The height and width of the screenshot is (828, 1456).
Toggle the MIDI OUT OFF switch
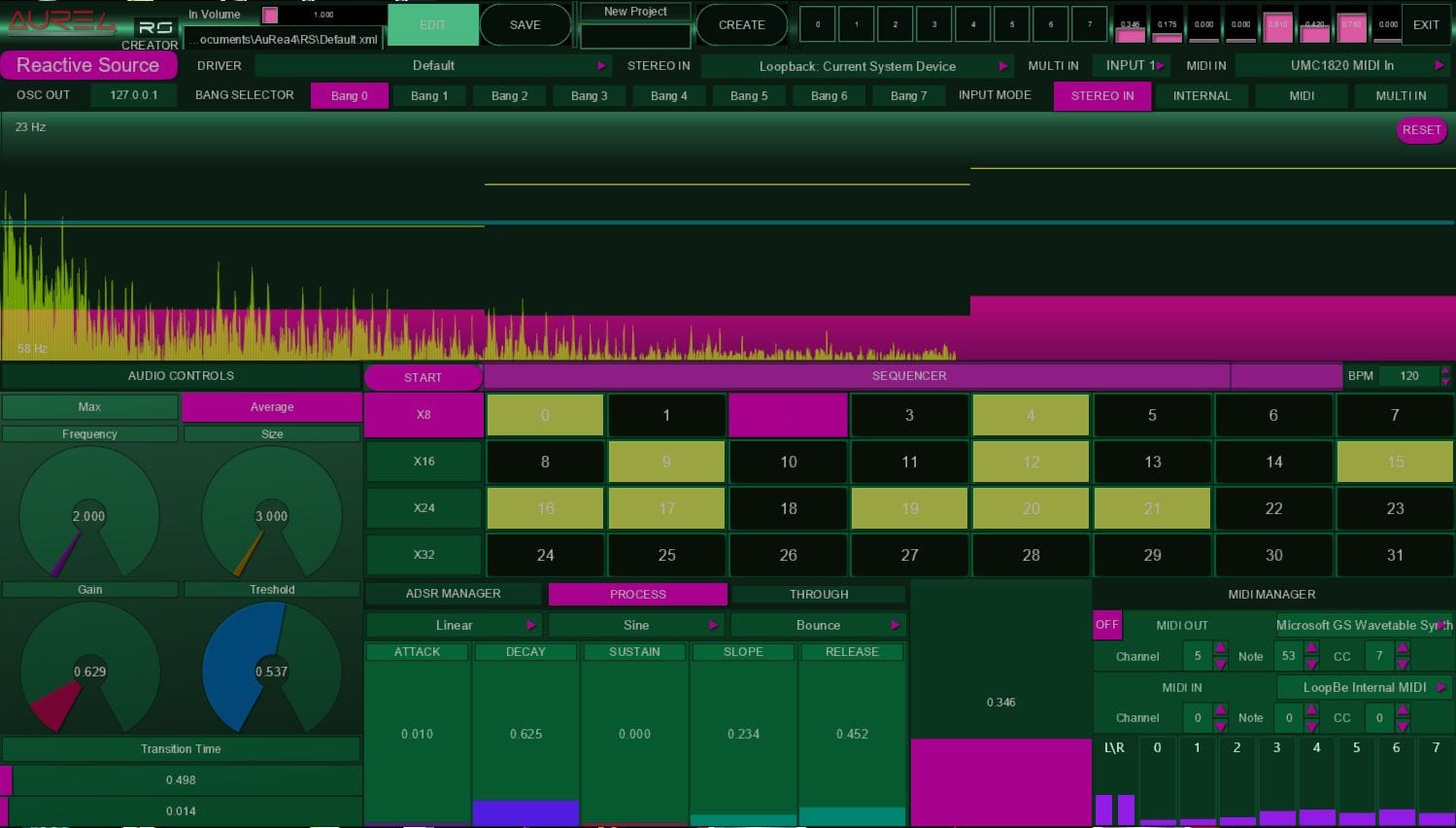[x=1106, y=625]
